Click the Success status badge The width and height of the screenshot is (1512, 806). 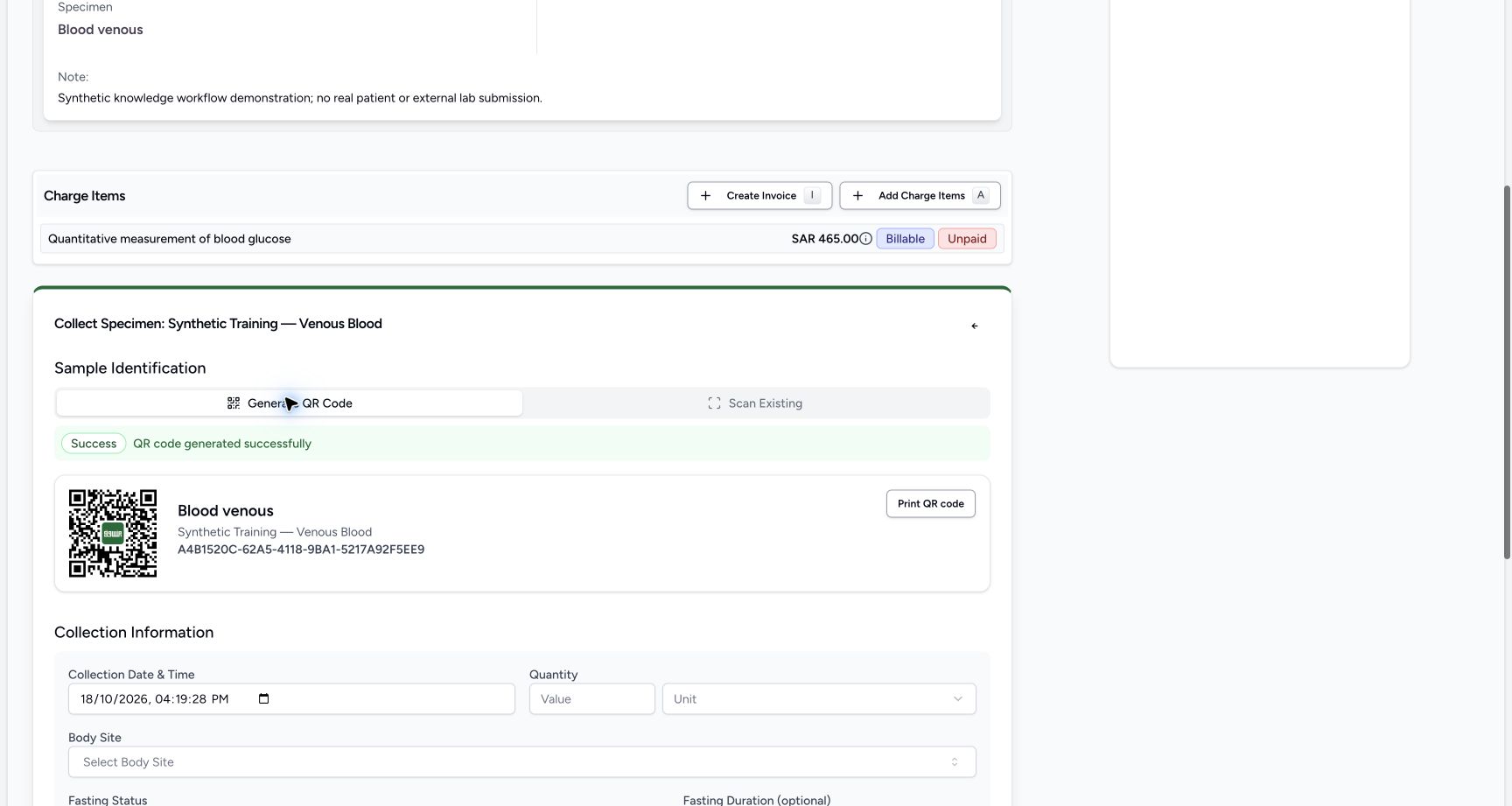tap(94, 444)
